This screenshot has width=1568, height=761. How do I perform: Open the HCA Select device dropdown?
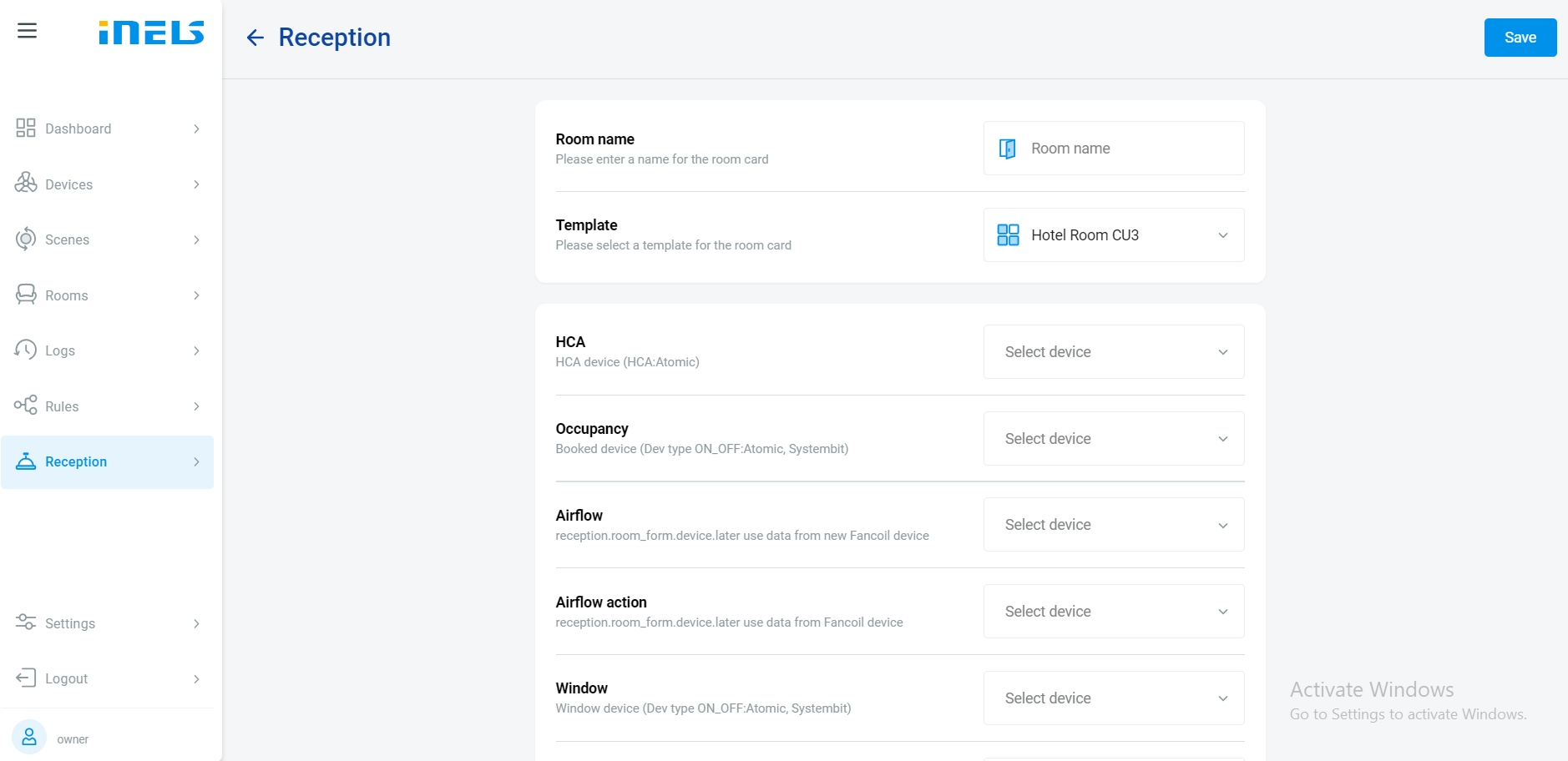coord(1113,352)
